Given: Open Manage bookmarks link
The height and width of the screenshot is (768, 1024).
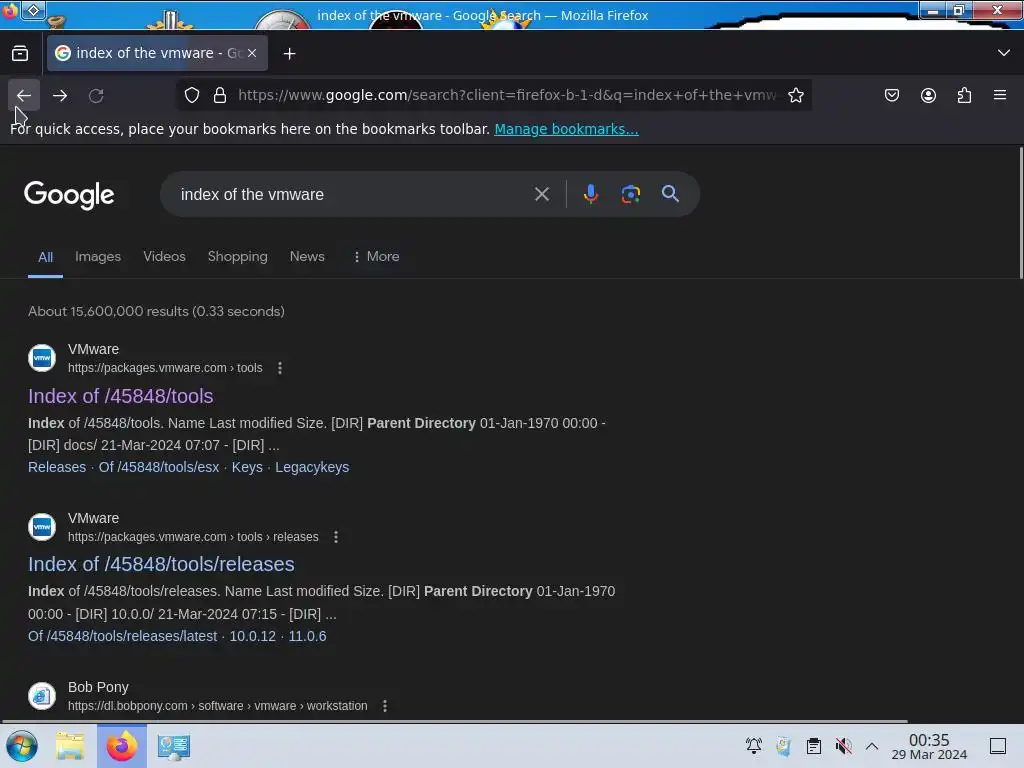Looking at the screenshot, I should (x=566, y=129).
